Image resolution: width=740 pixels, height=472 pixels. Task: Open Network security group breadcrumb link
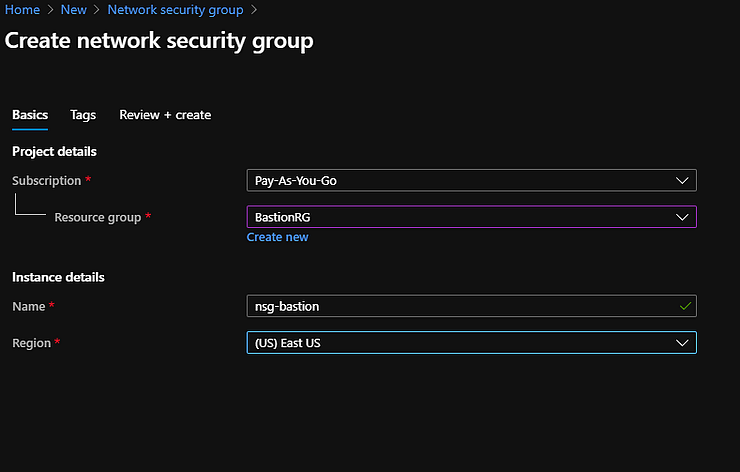(x=176, y=10)
